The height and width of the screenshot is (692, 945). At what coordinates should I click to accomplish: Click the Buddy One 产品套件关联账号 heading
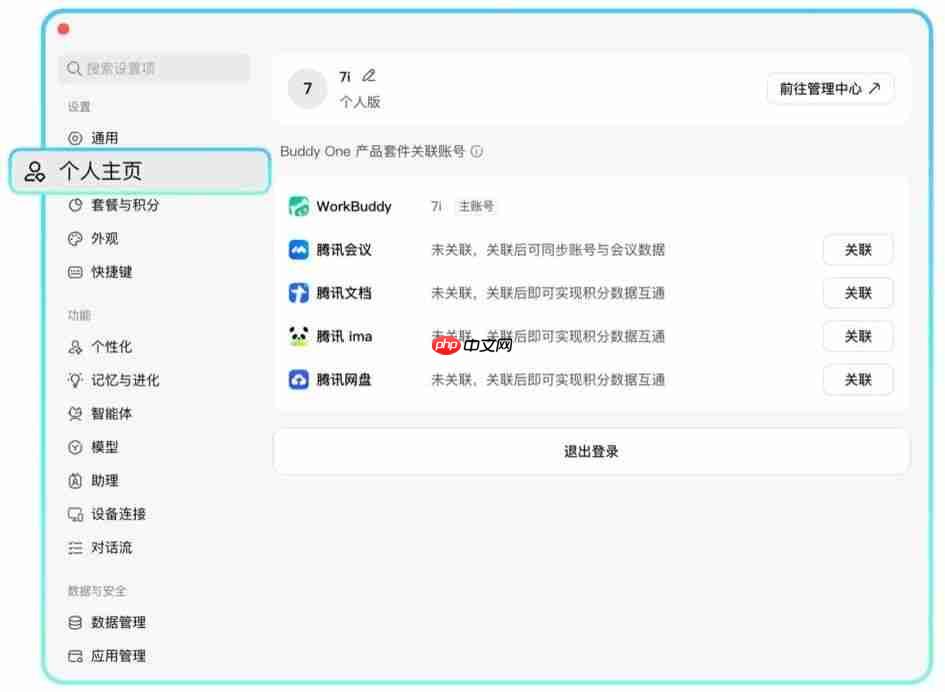tap(372, 151)
